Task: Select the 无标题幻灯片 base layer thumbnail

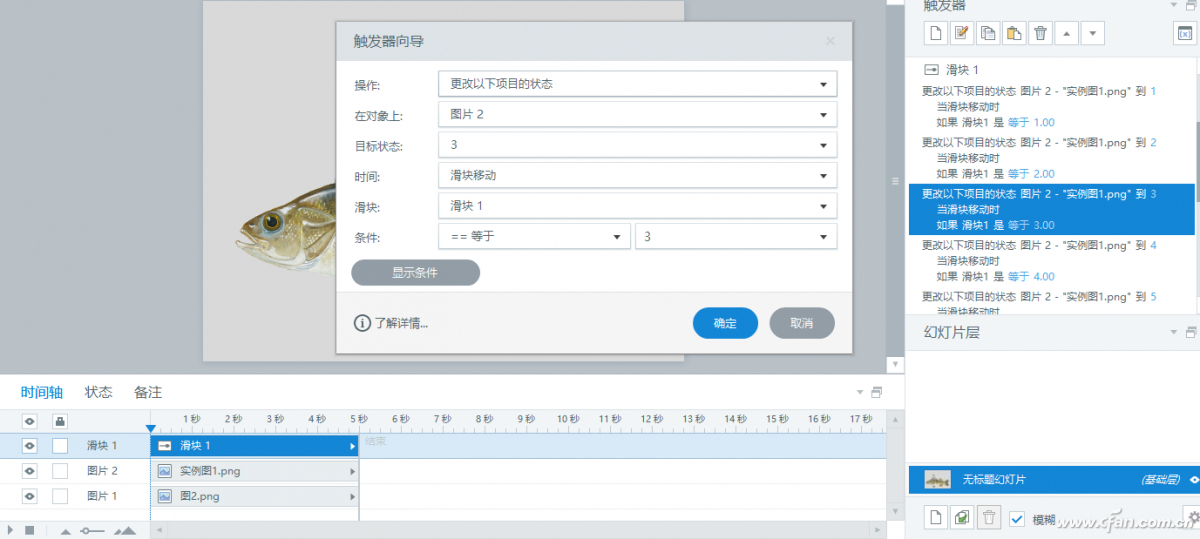Action: tap(938, 480)
